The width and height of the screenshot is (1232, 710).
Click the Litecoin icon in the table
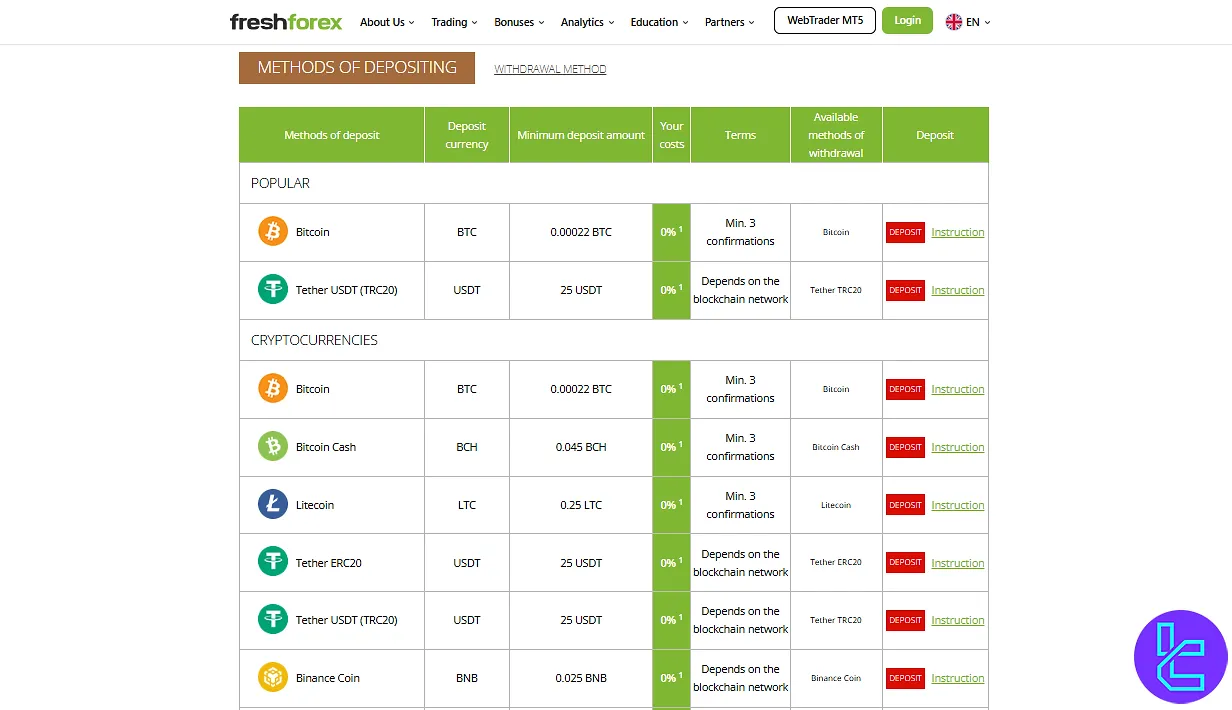(272, 505)
